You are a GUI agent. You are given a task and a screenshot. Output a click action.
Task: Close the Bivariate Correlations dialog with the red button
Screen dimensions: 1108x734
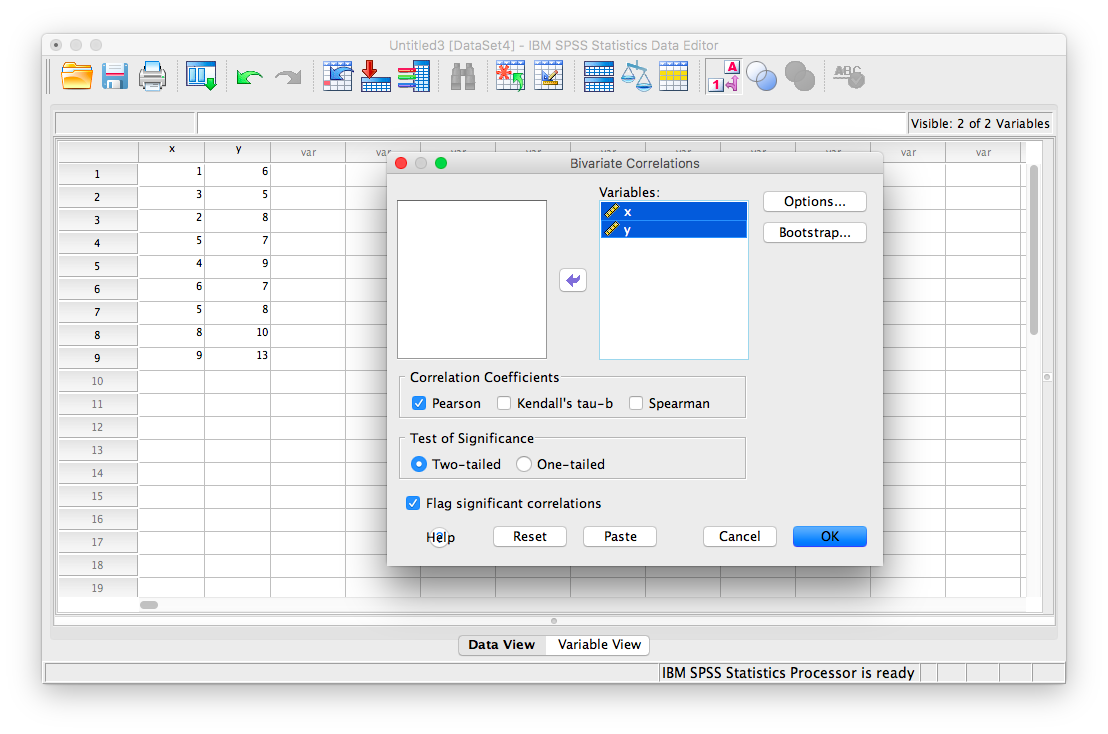(x=401, y=163)
